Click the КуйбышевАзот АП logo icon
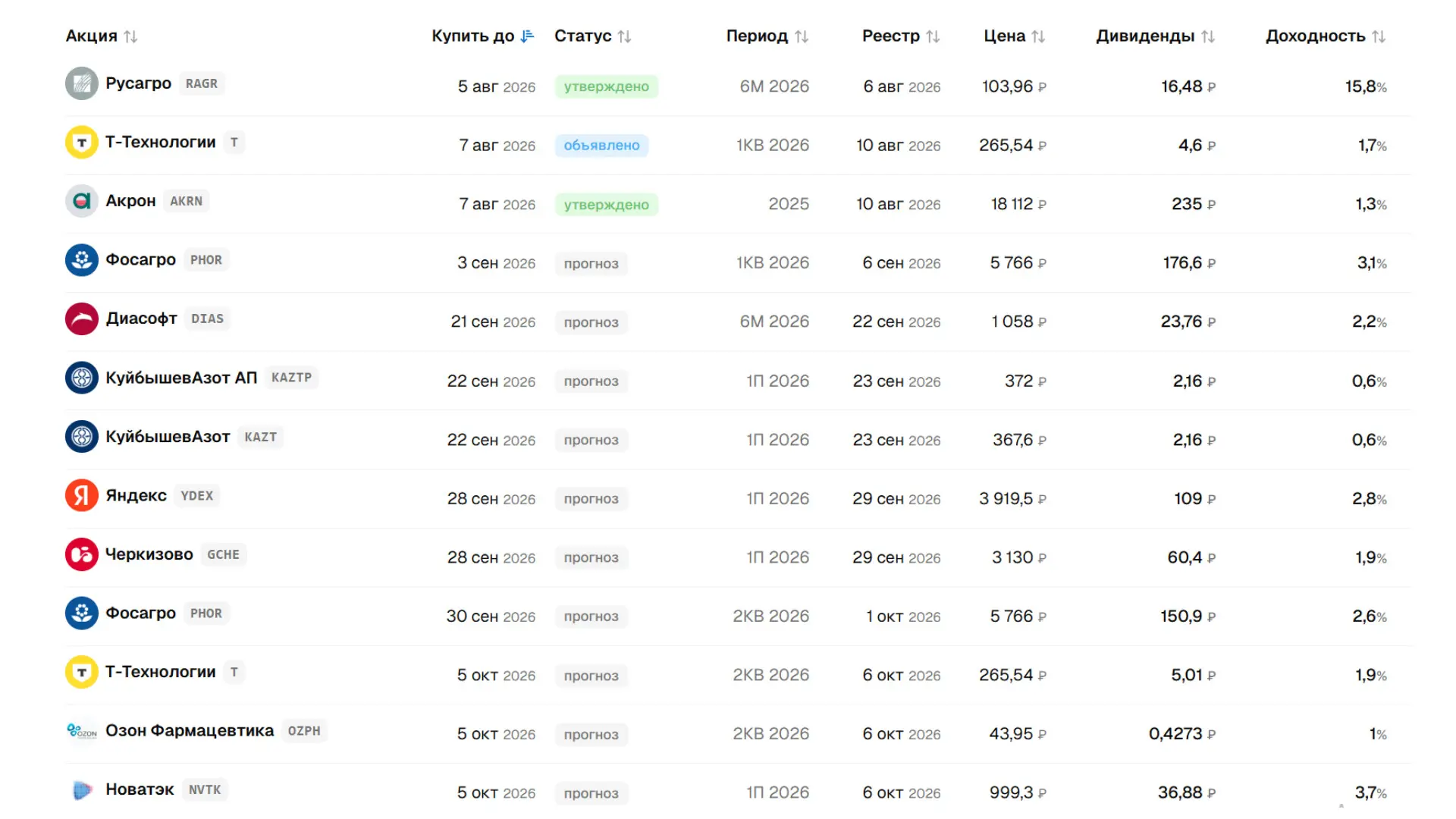Image resolution: width=1456 pixels, height=819 pixels. (x=82, y=378)
